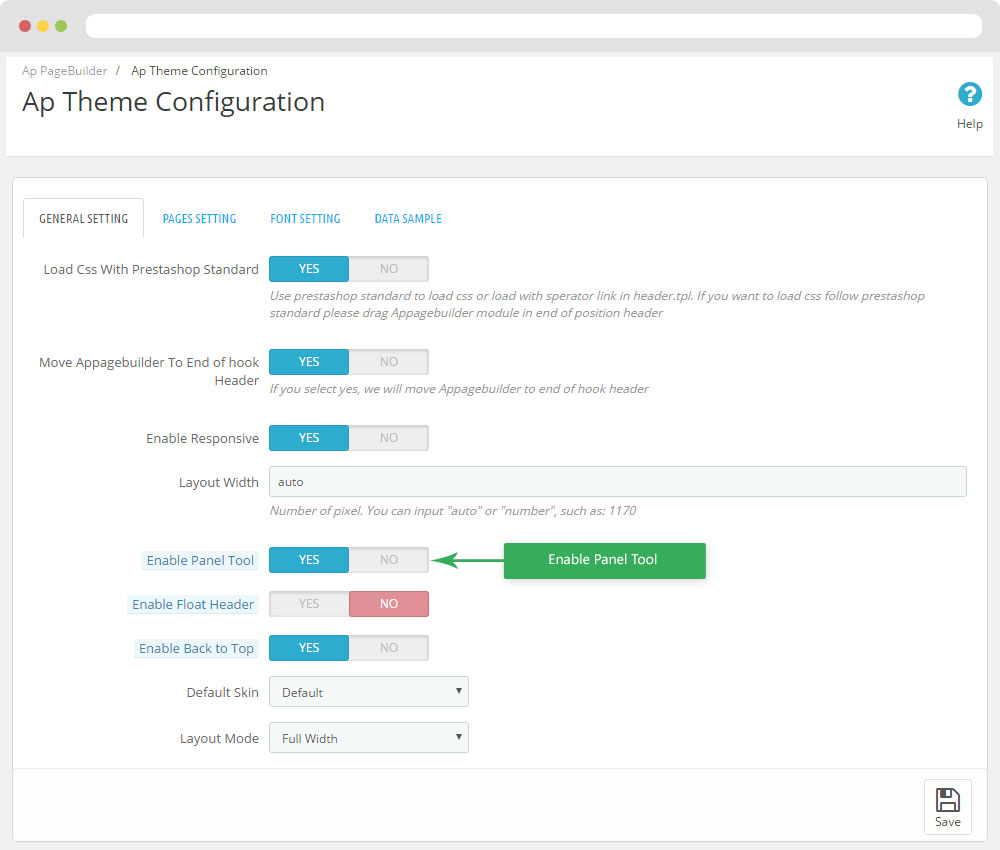1000x850 pixels.
Task: Open the Default Skin dropdown
Action: [x=369, y=692]
